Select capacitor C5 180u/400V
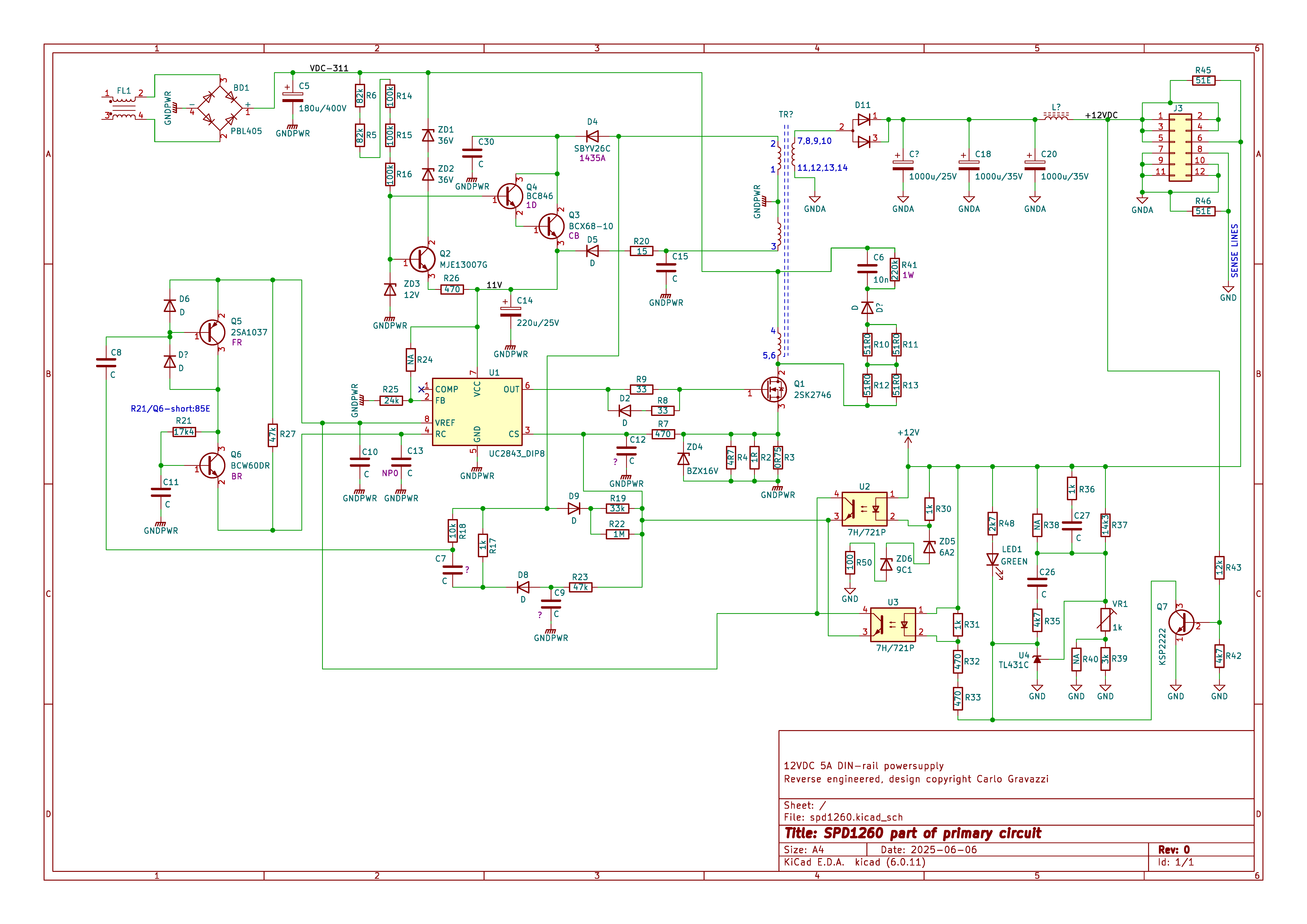 [x=293, y=97]
